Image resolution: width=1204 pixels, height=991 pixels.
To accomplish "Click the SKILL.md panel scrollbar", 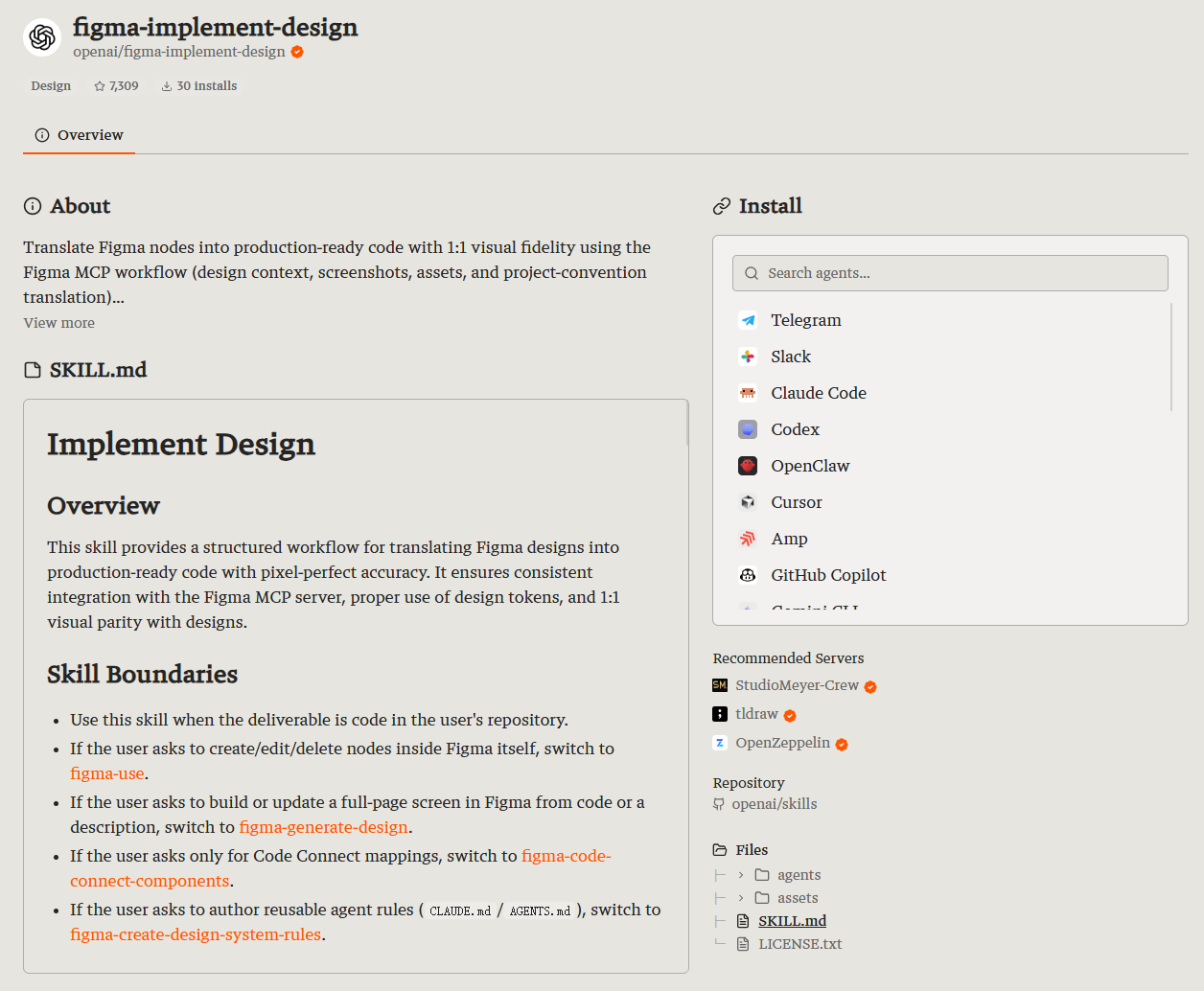I will coord(687,423).
